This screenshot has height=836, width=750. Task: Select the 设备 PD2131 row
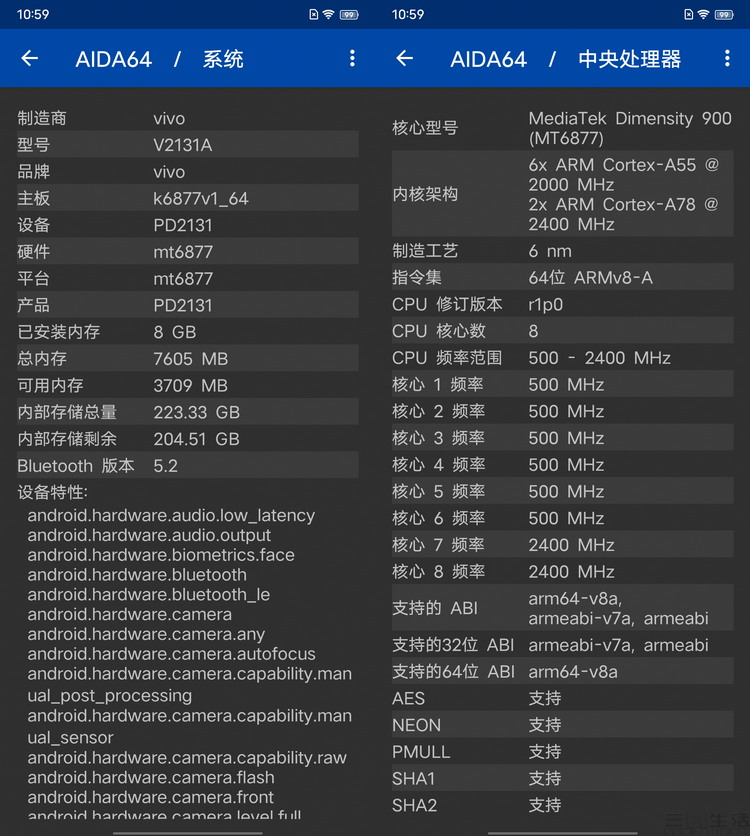tap(188, 224)
